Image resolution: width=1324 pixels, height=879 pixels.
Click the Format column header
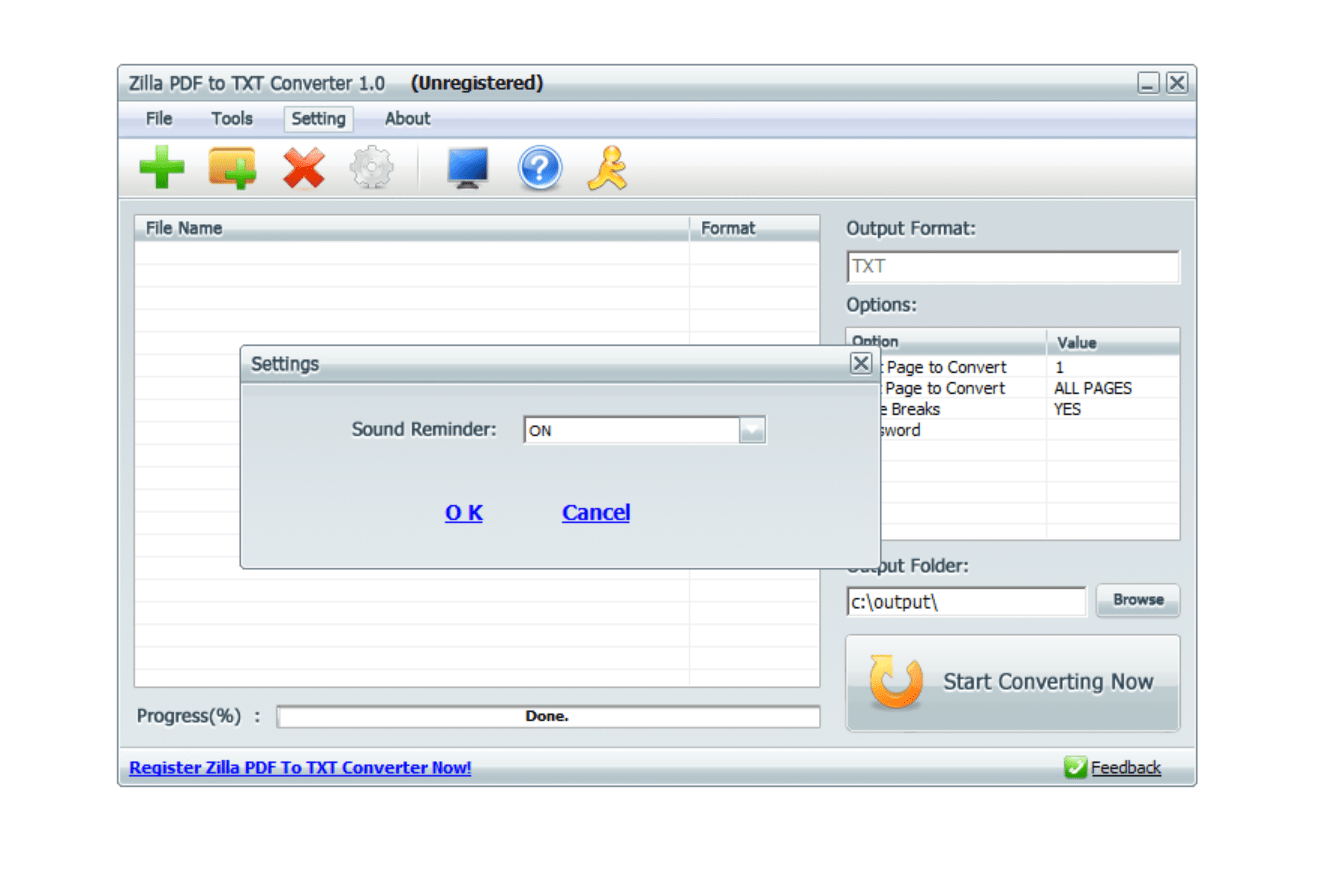click(x=754, y=228)
